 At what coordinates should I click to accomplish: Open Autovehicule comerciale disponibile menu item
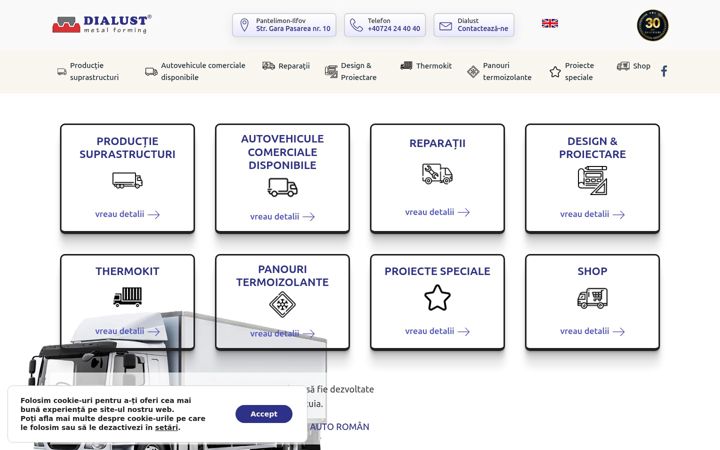click(x=203, y=71)
